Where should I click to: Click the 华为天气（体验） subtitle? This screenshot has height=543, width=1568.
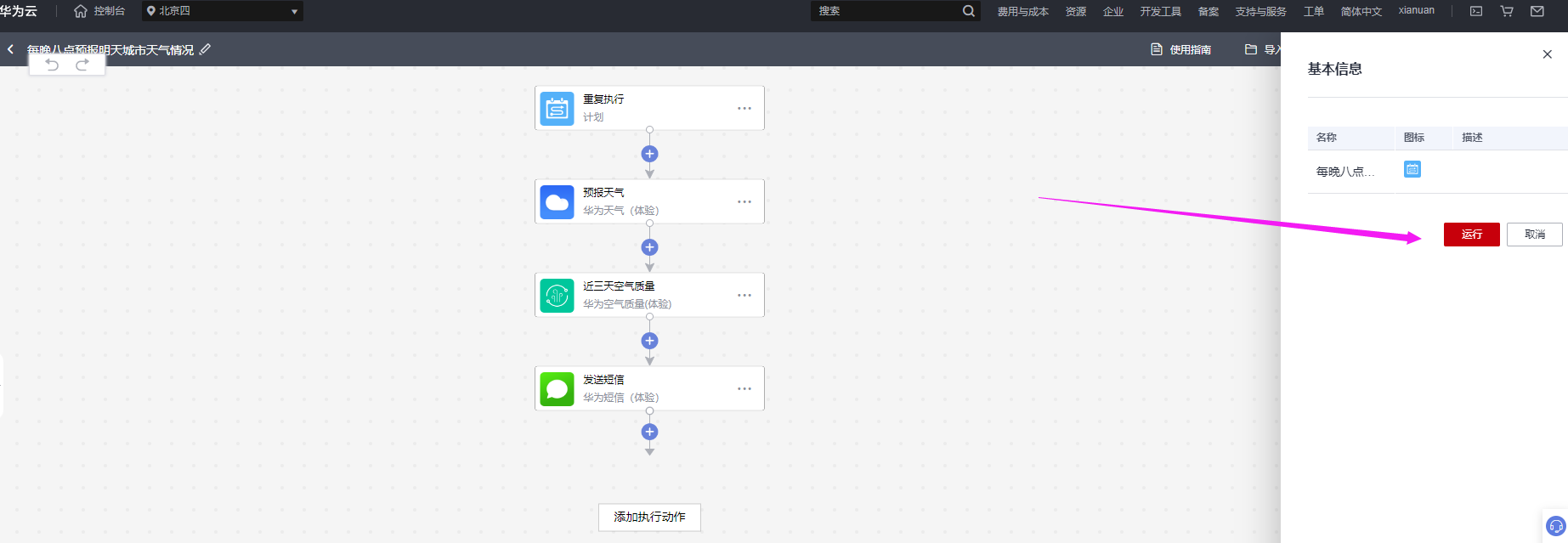(620, 211)
